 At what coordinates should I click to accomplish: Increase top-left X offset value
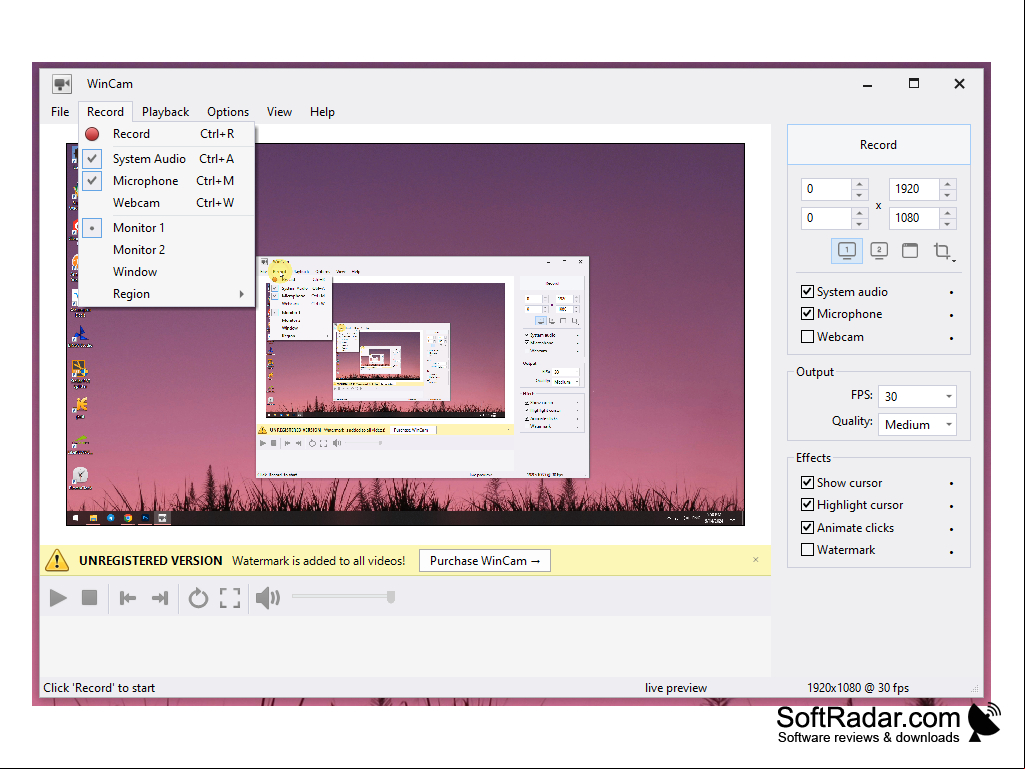pos(860,184)
